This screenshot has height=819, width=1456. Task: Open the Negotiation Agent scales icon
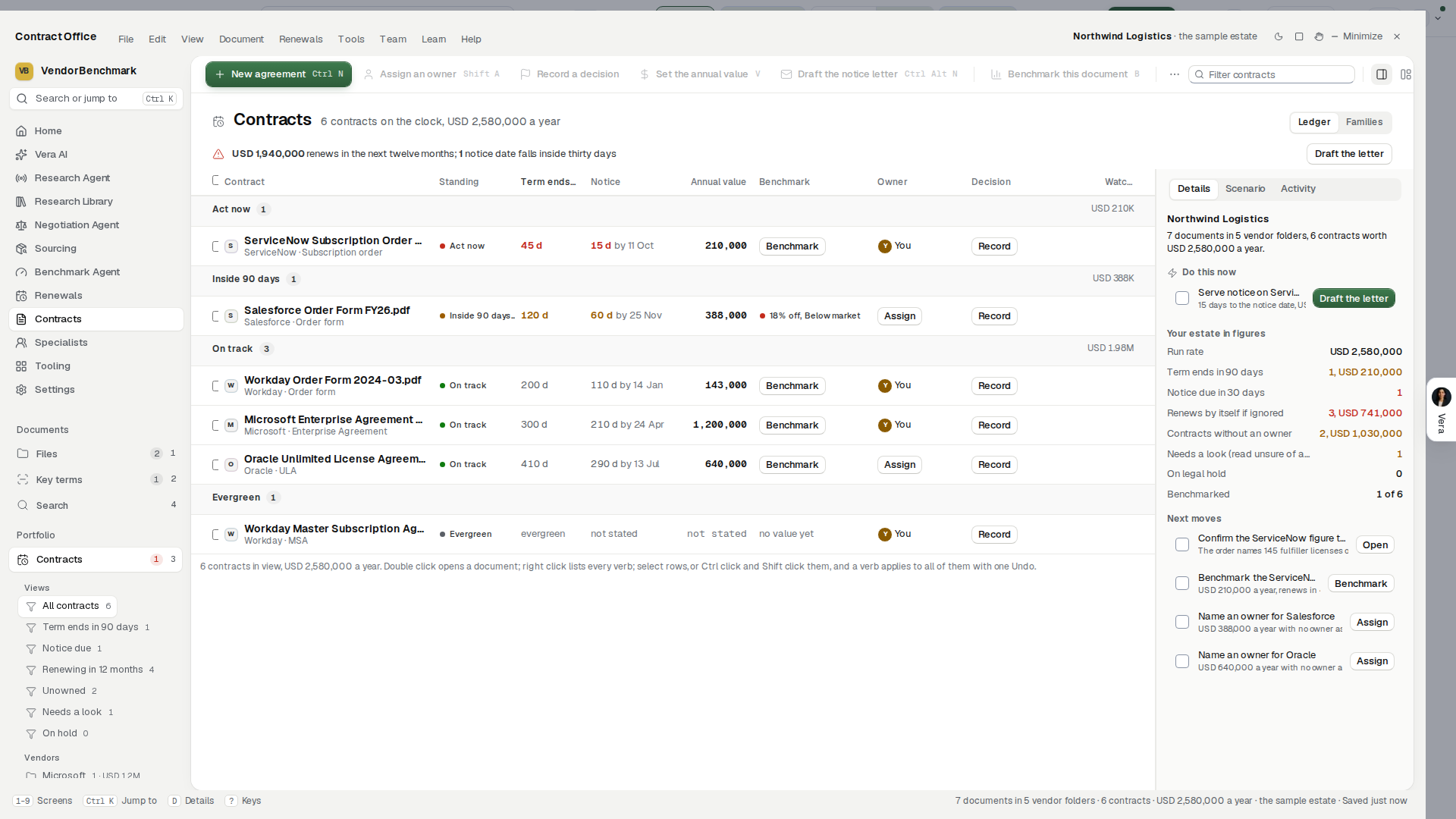click(21, 225)
